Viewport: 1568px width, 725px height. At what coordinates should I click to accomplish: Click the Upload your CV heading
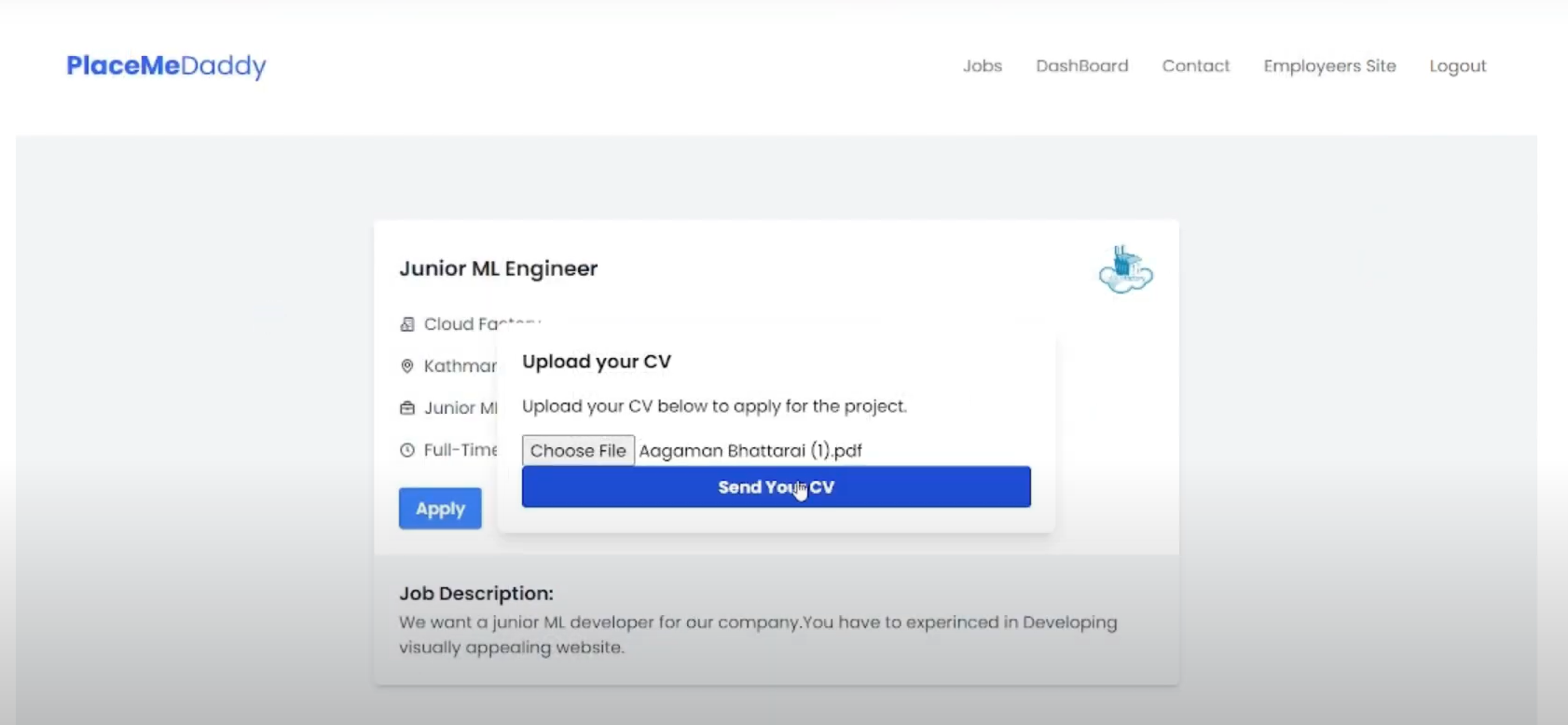(597, 362)
